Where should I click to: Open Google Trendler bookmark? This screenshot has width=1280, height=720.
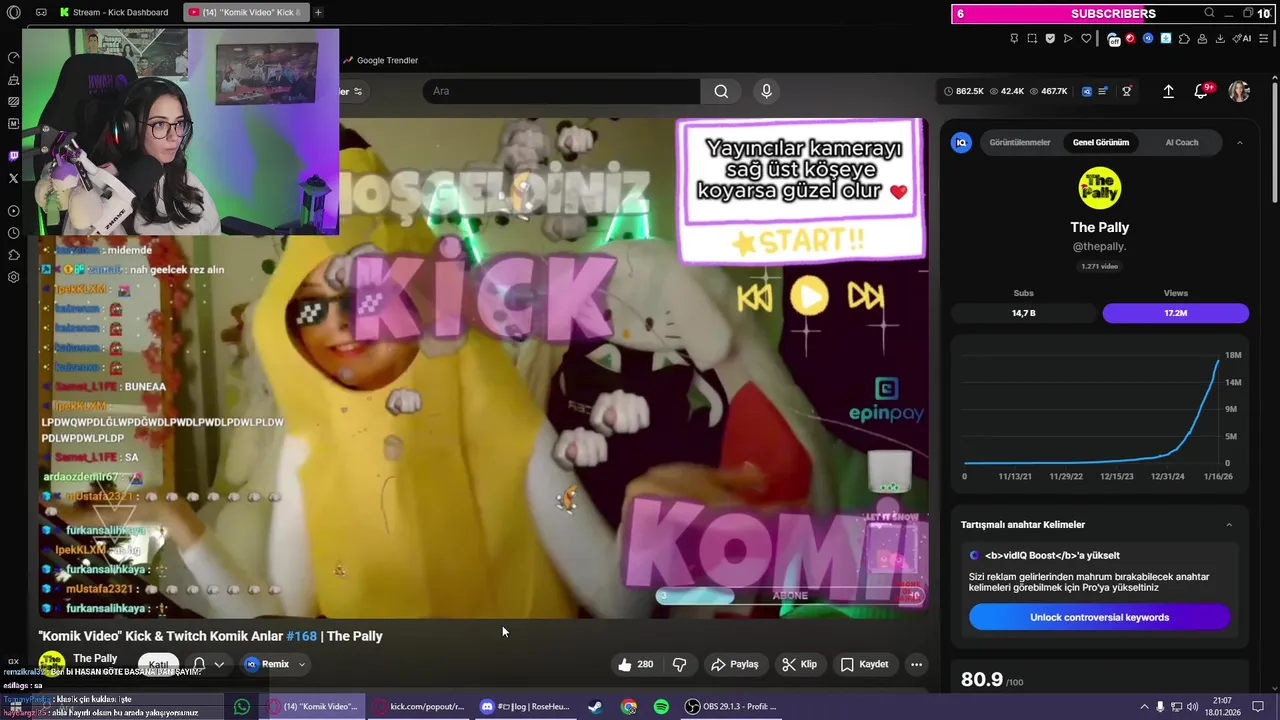click(380, 60)
